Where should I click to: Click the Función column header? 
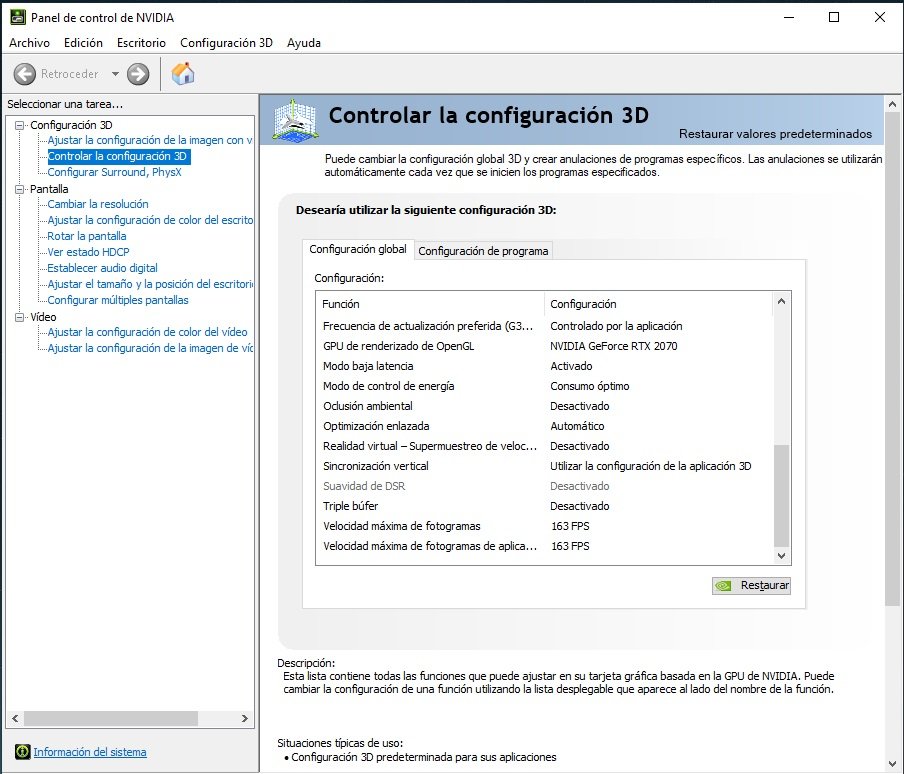coord(430,304)
